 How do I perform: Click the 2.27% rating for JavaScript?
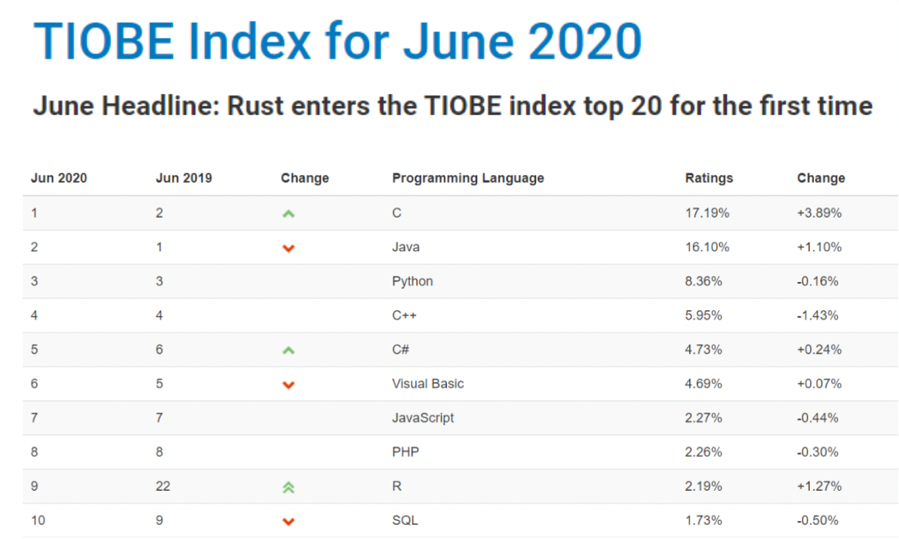pyautogui.click(x=703, y=418)
